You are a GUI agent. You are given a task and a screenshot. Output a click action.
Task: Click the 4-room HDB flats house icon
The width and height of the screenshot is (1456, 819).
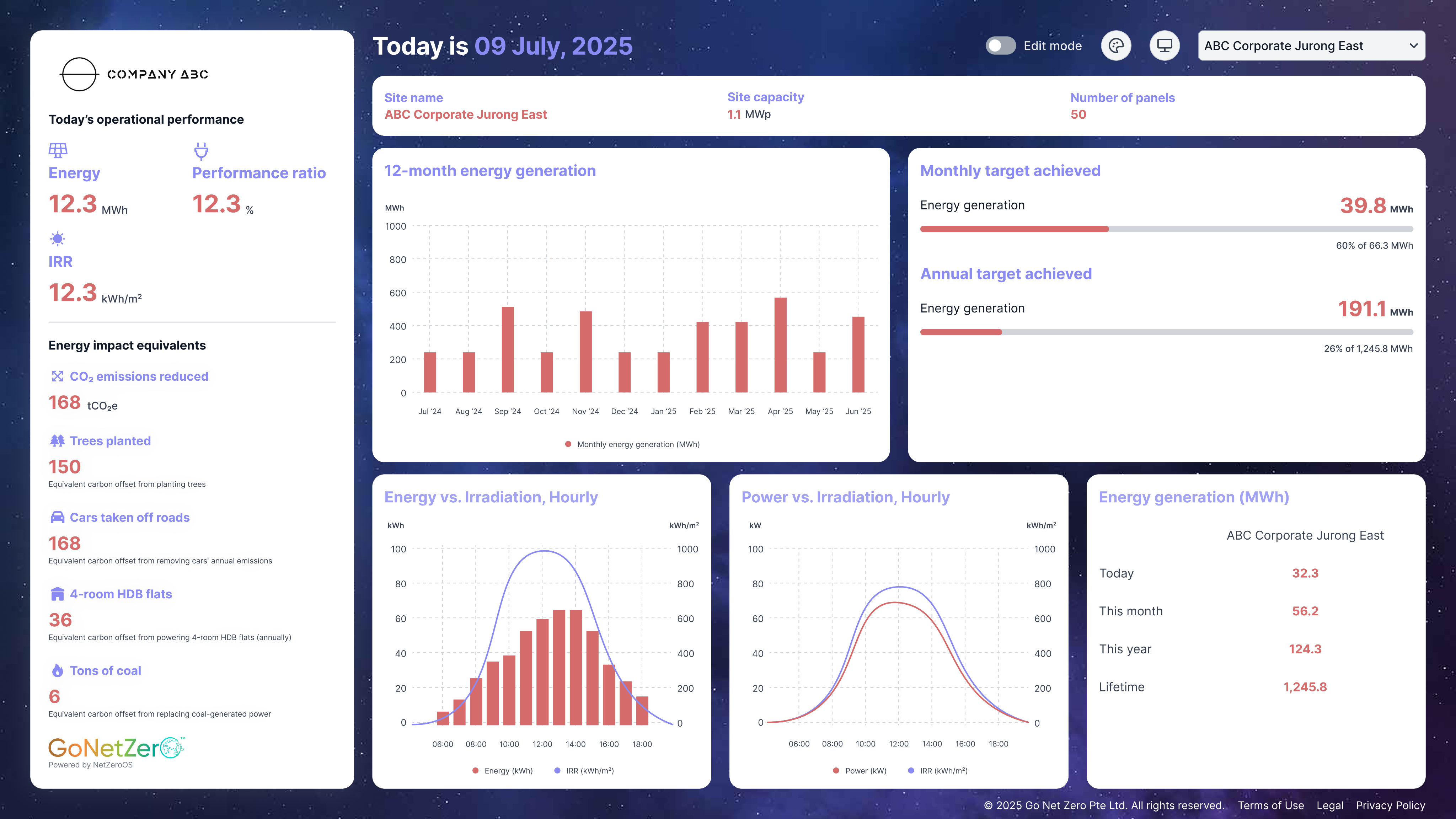[58, 594]
